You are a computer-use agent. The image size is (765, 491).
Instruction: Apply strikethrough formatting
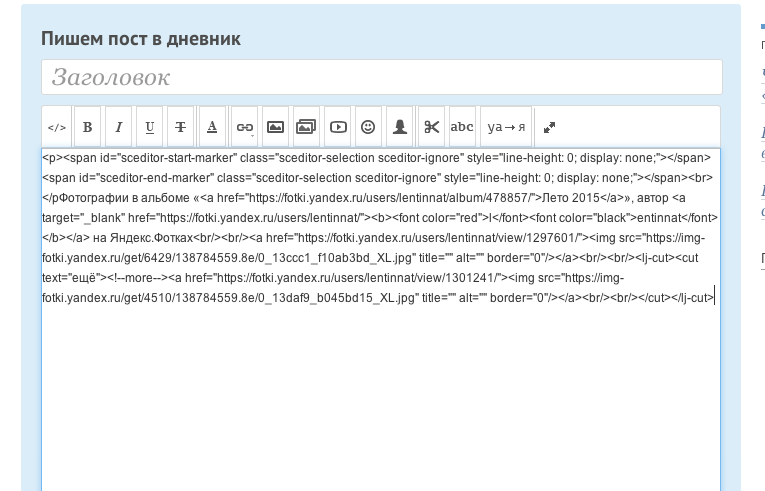(181, 127)
